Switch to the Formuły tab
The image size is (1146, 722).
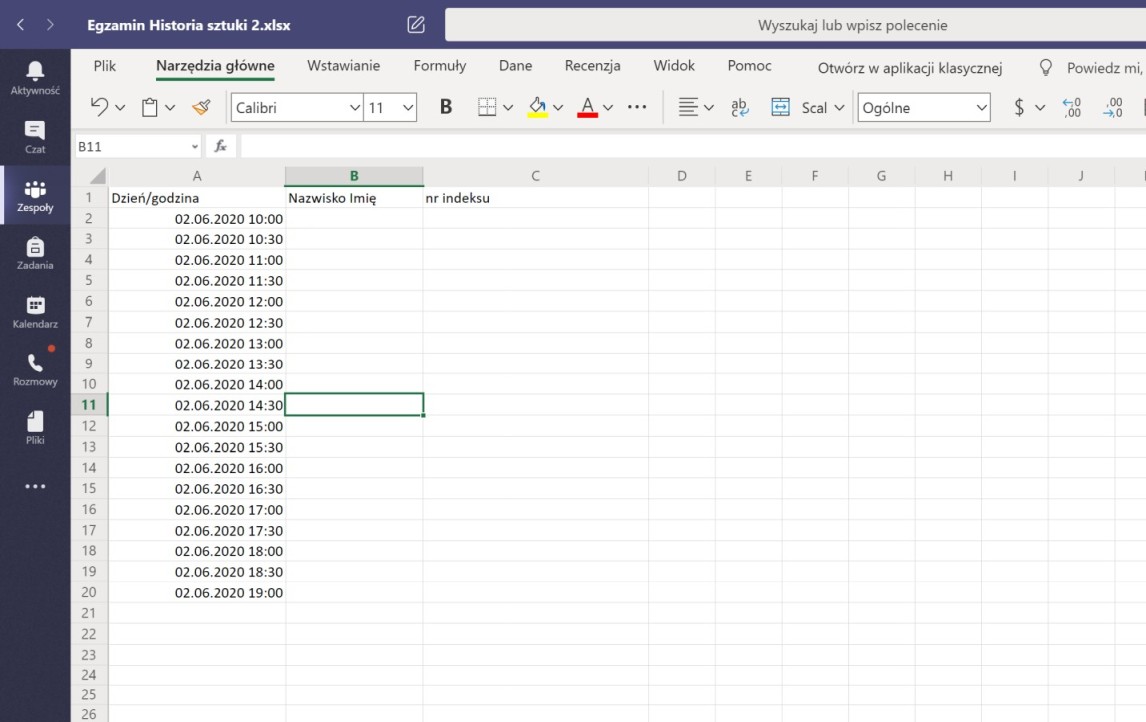point(440,66)
